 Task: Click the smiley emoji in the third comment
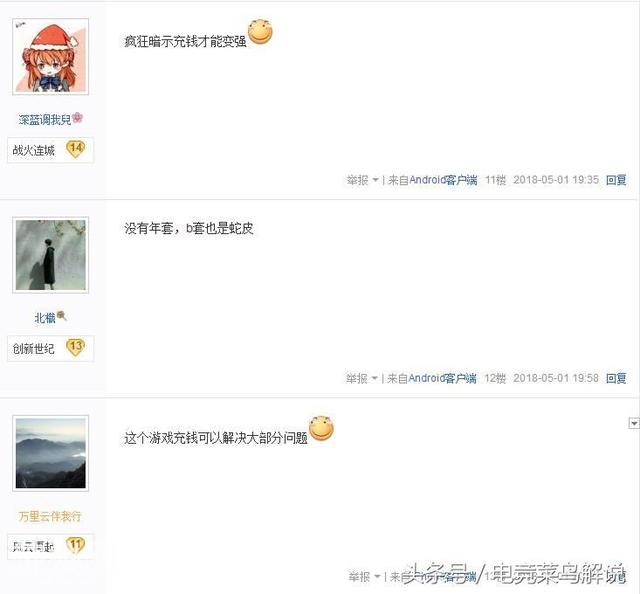(x=321, y=428)
